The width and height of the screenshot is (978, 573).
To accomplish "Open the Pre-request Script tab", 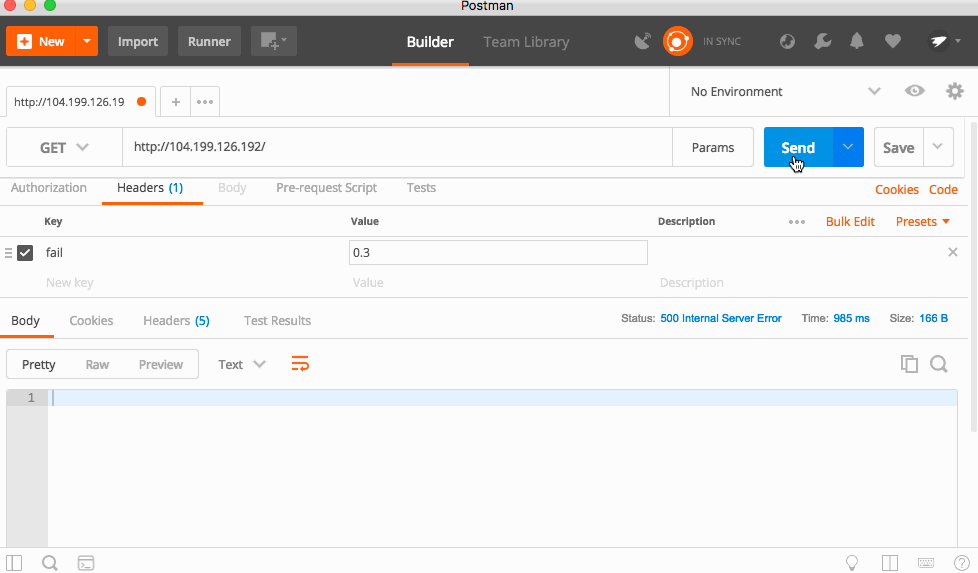I will [x=326, y=188].
